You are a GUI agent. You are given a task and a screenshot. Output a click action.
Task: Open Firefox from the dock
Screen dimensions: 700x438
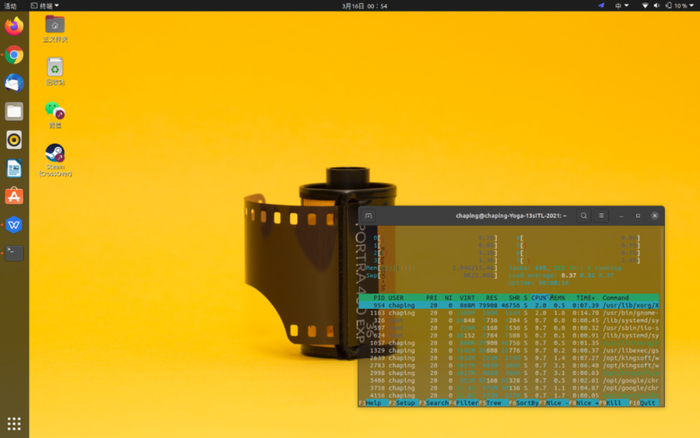tap(14, 27)
